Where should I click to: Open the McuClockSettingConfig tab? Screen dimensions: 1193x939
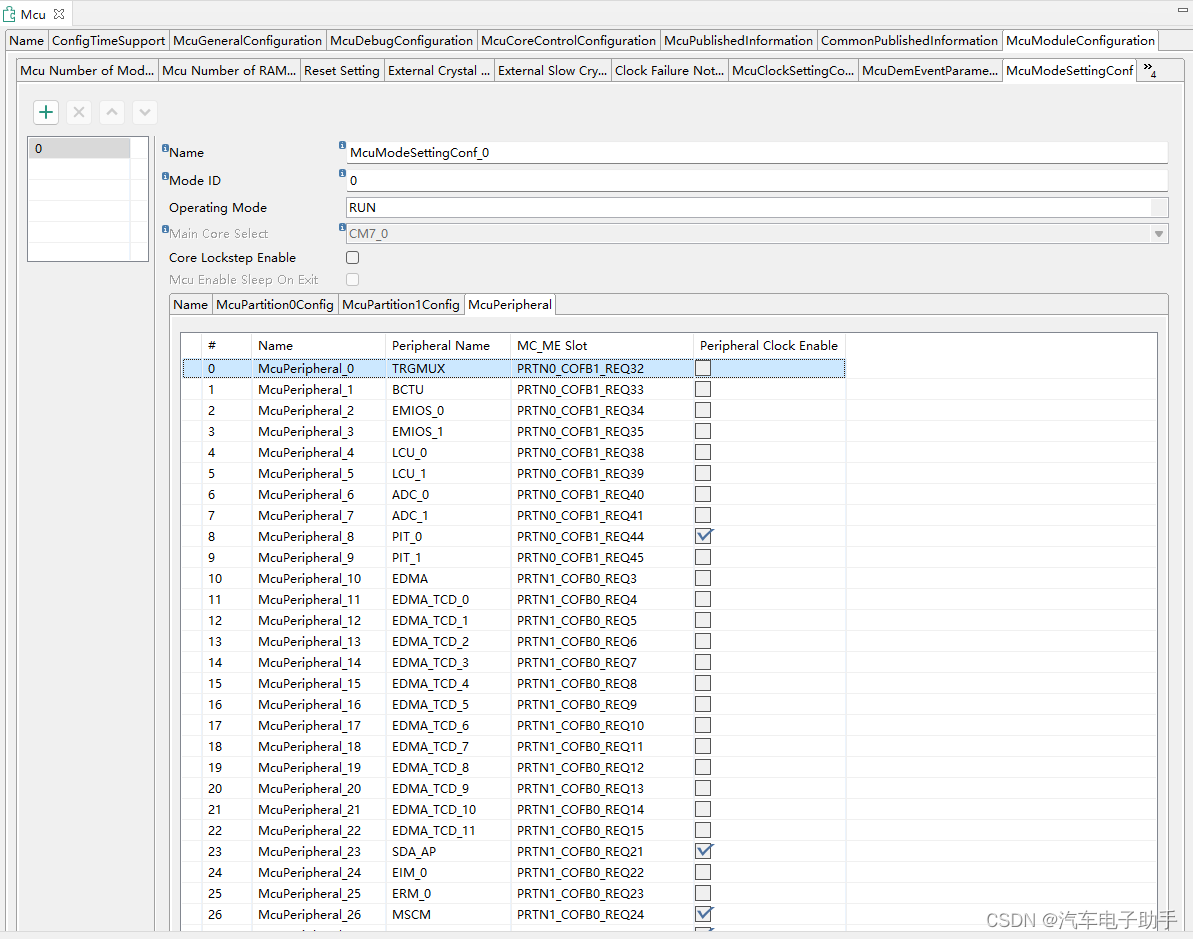click(793, 70)
